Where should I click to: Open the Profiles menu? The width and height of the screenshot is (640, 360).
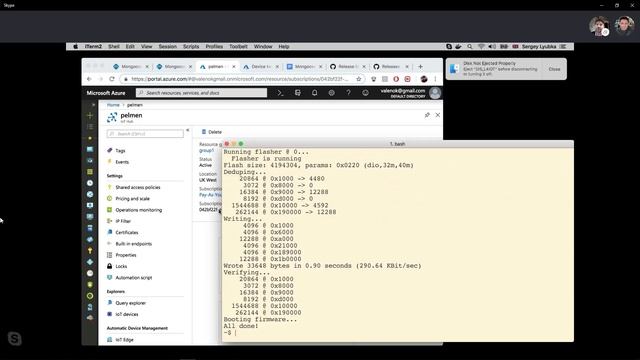(x=214, y=47)
